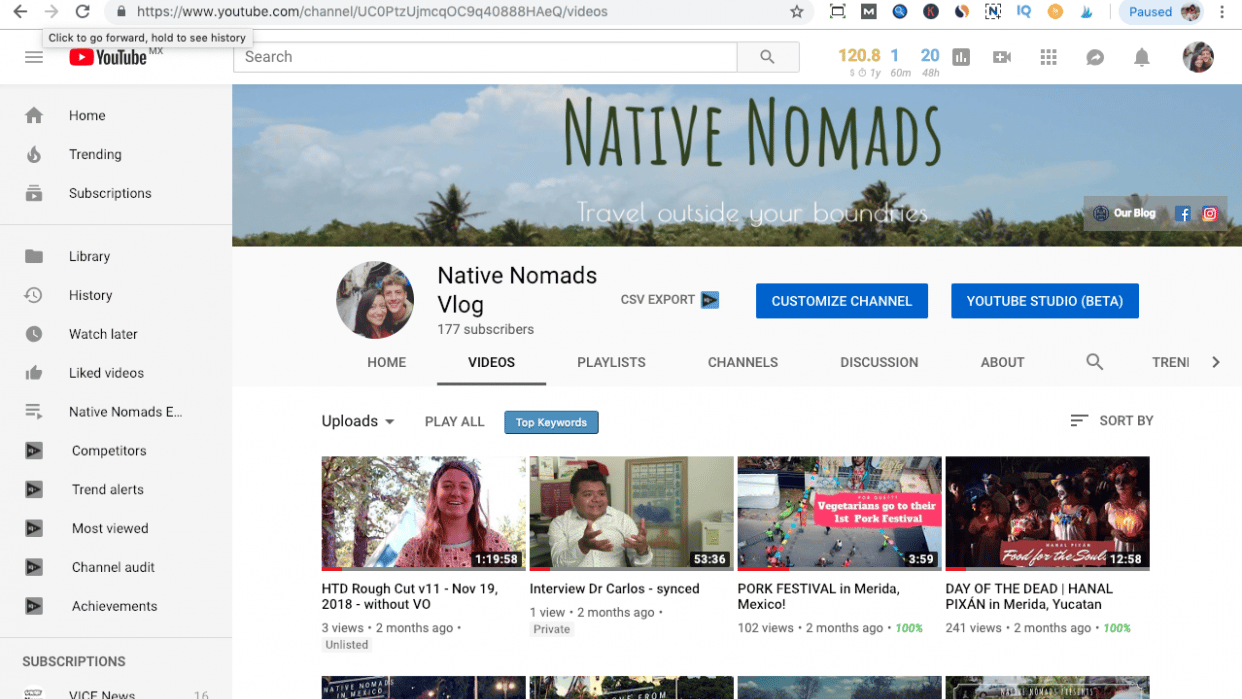Open PORK FESTIVAL in Merida thumbnail

pyautogui.click(x=839, y=513)
